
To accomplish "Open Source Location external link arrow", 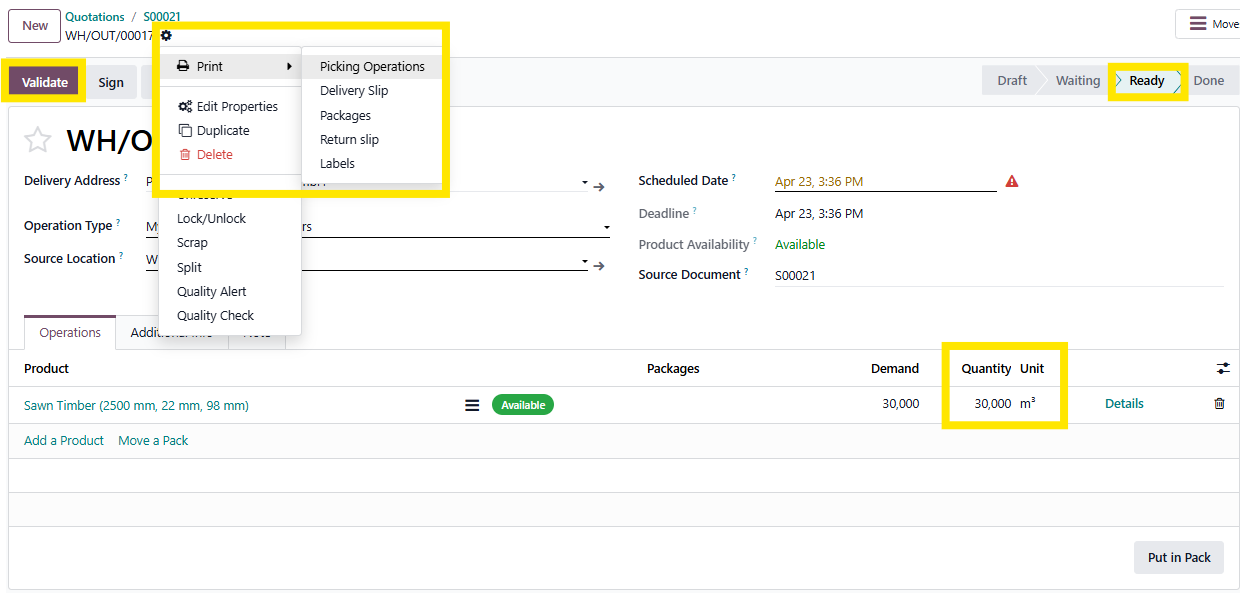I will (599, 266).
